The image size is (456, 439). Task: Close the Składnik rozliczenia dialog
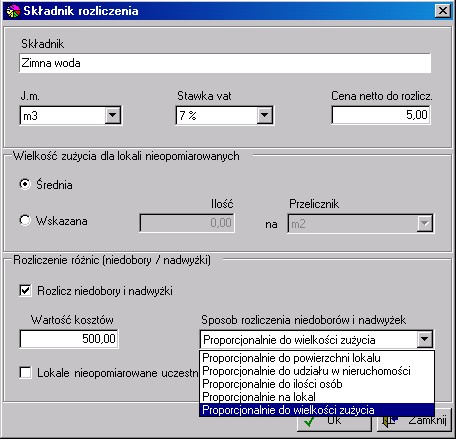coord(443,11)
